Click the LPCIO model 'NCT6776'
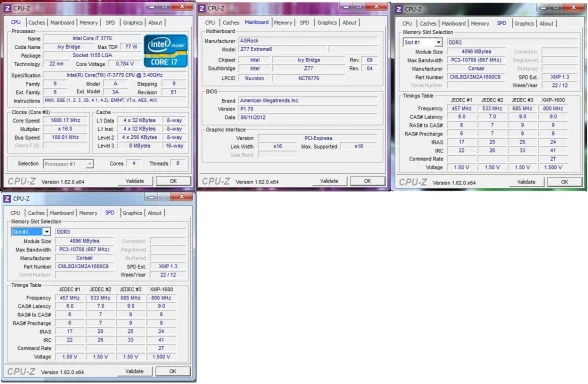 (x=309, y=78)
